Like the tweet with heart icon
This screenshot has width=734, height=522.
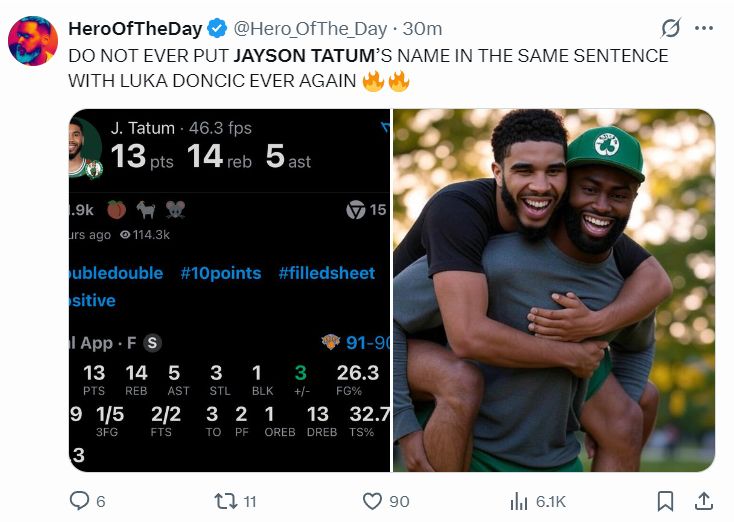[x=372, y=501]
